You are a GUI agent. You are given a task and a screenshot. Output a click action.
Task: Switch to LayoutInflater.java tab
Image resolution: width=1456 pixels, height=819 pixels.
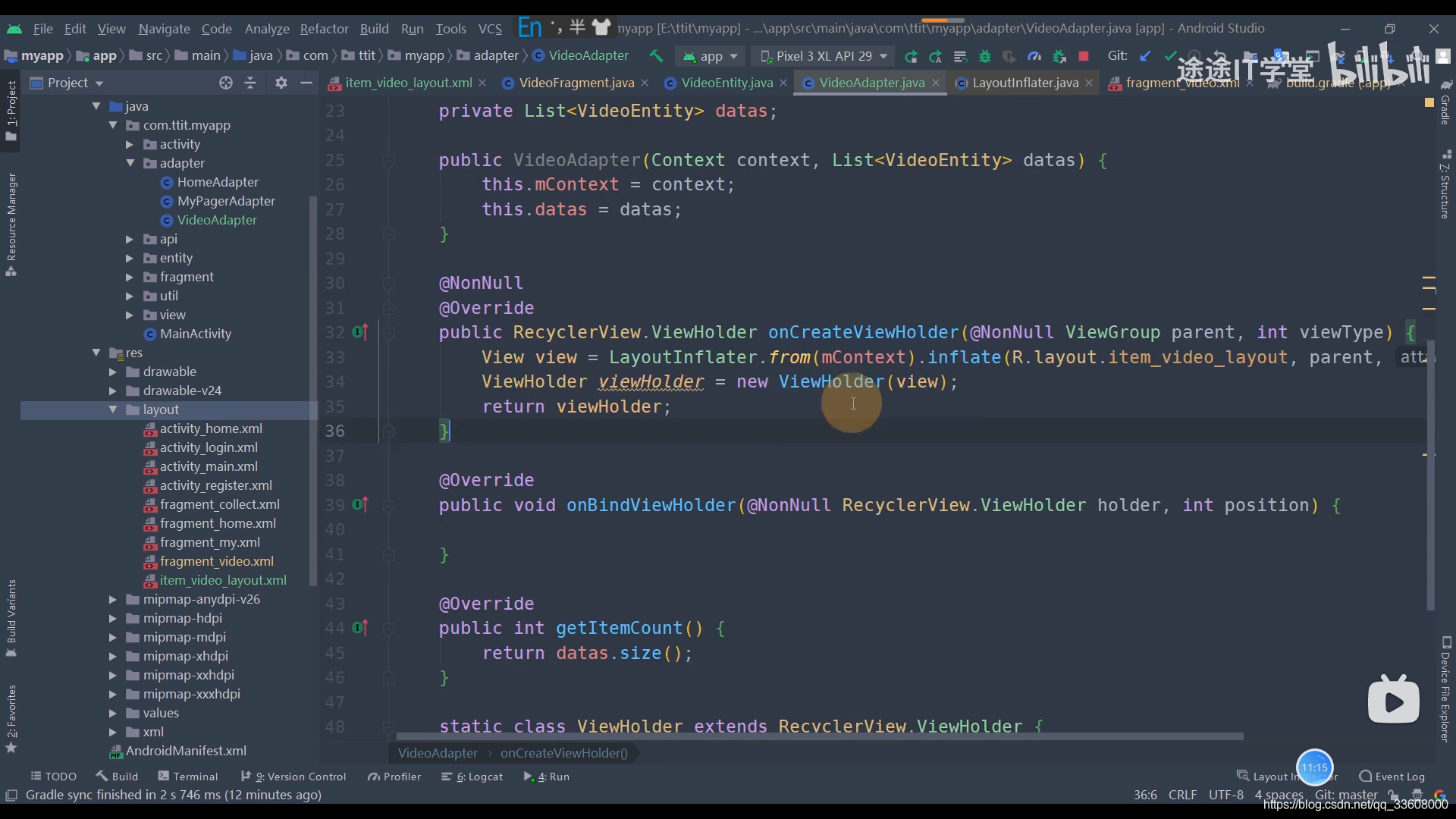click(1025, 83)
